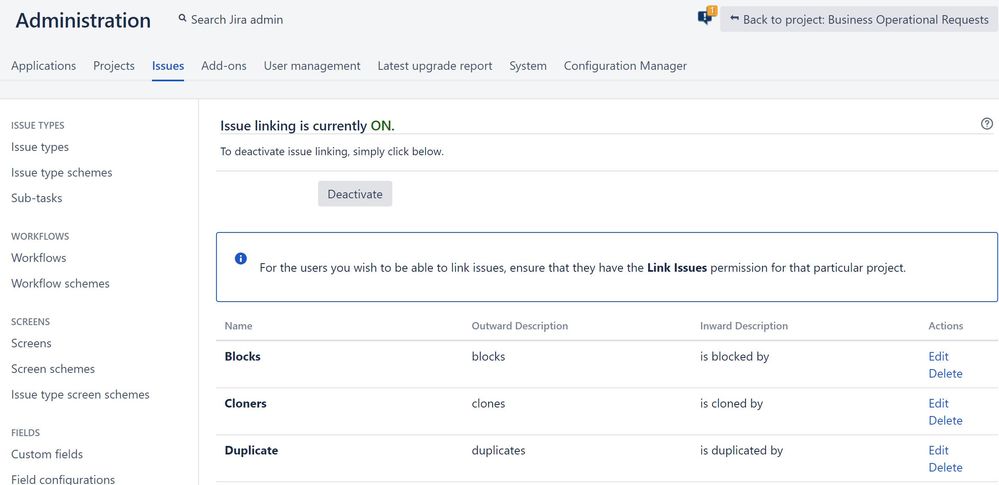
Task: Click the "is duplicated by" inward description
Action: (742, 451)
